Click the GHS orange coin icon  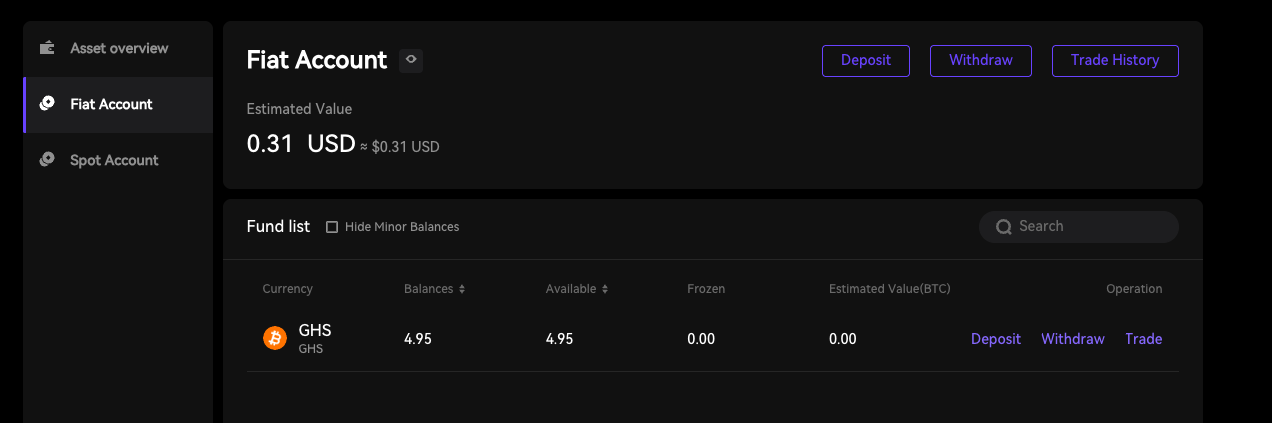pos(275,339)
